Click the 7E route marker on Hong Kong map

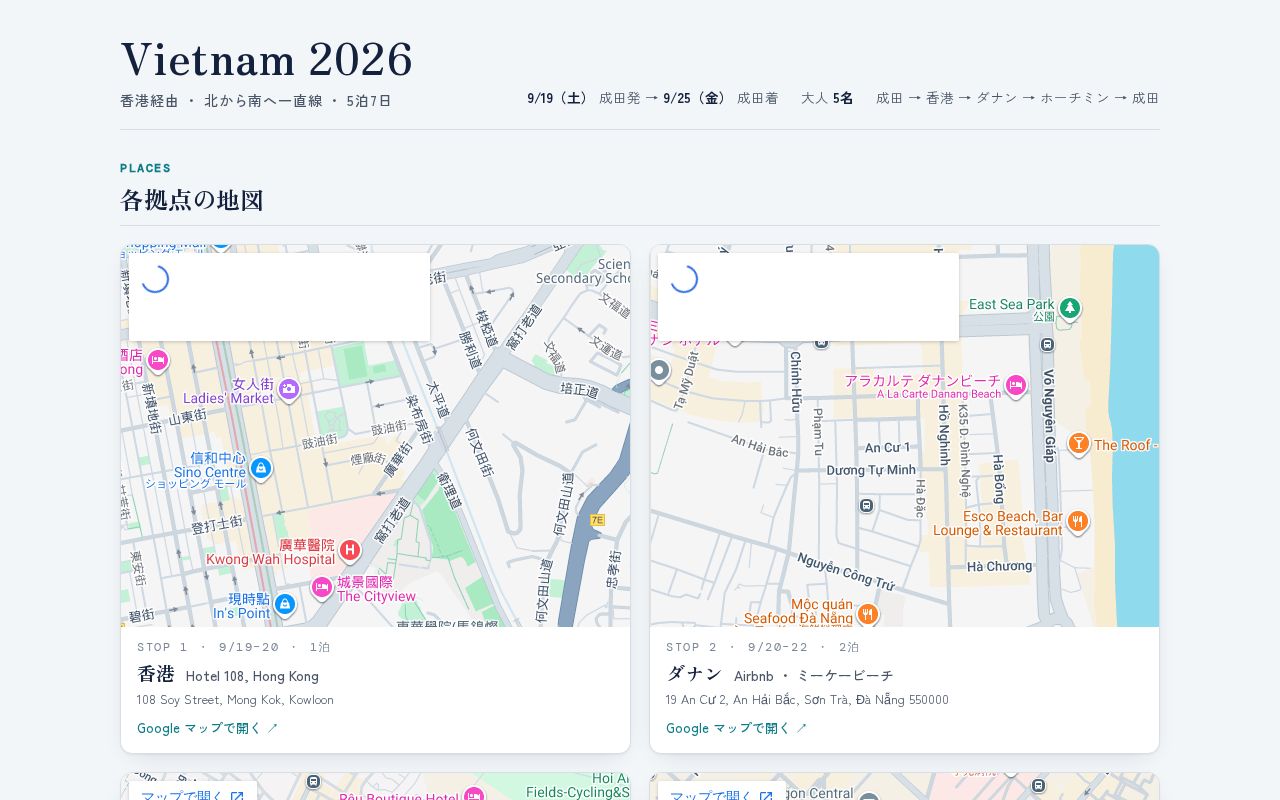pos(598,520)
